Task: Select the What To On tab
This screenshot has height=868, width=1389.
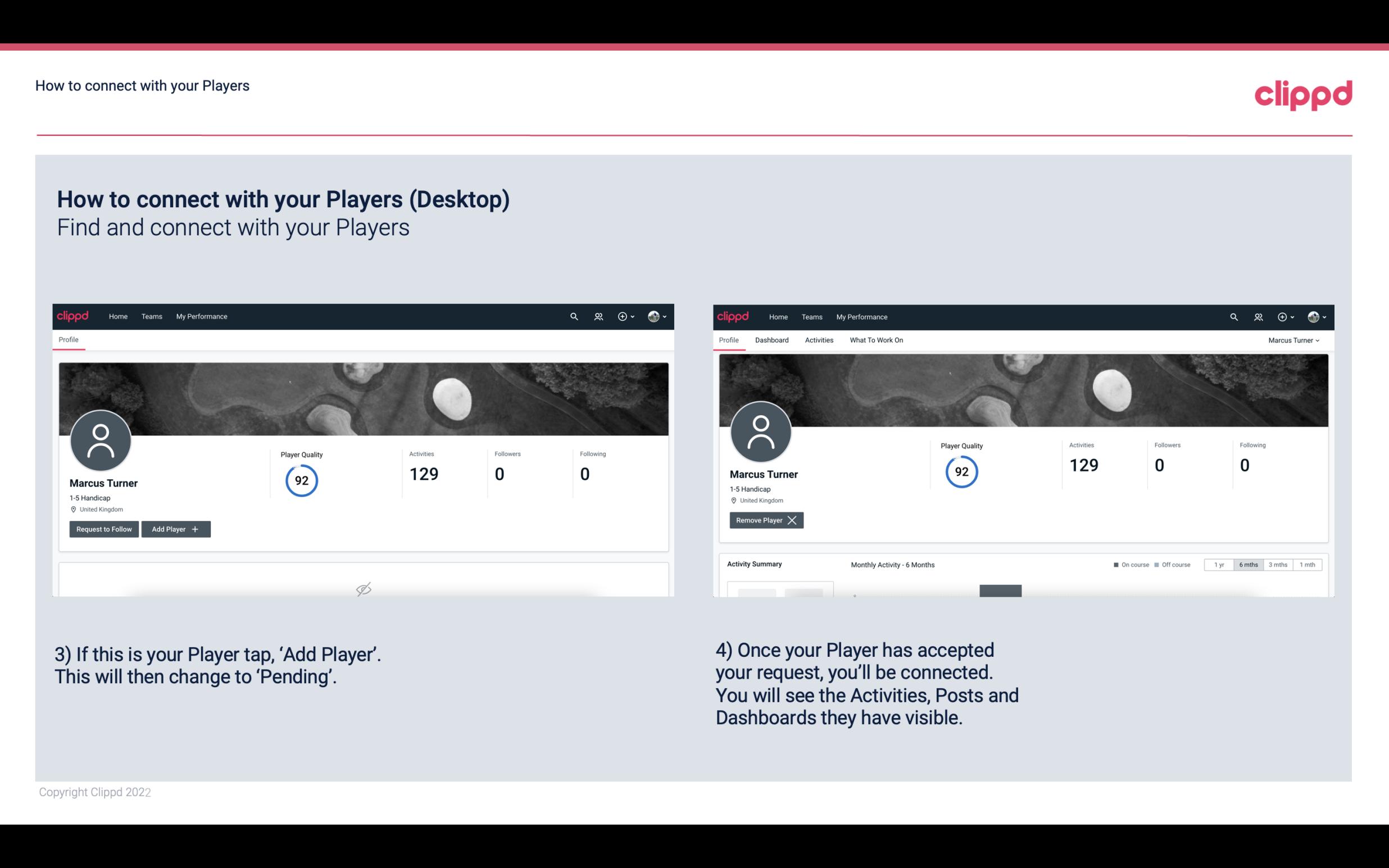Action: pyautogui.click(x=876, y=340)
